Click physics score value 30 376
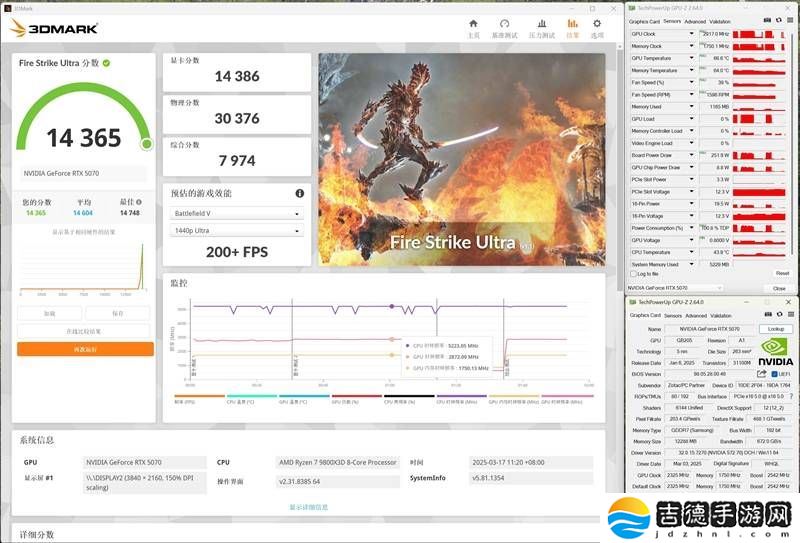800x543 pixels. (x=237, y=118)
